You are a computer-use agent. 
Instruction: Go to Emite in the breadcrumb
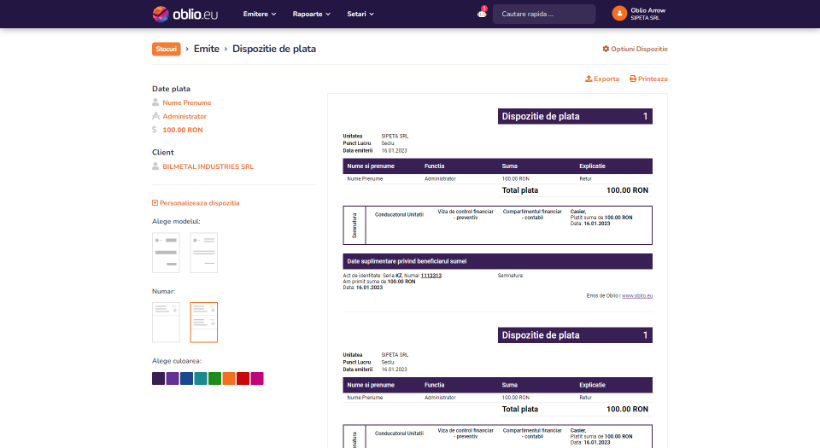(206, 49)
